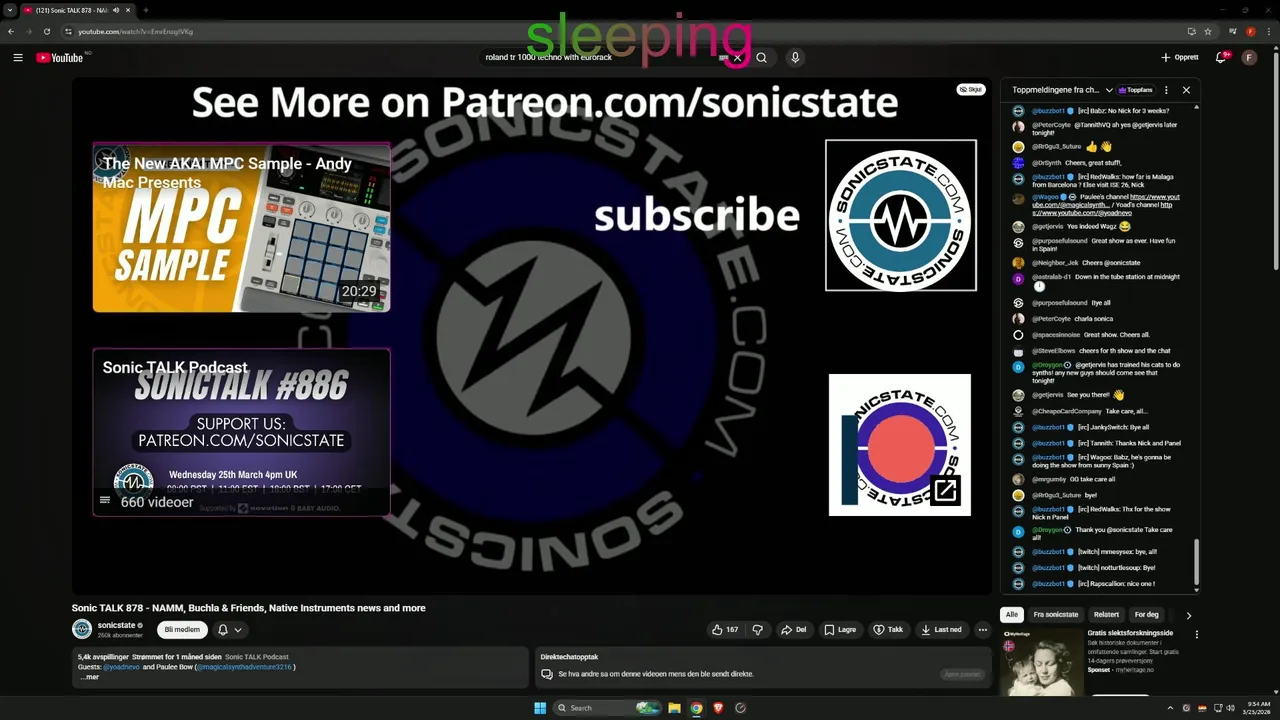Click the Åpne panelet button
Viewport: 1280px width, 720px height.
coord(962,674)
